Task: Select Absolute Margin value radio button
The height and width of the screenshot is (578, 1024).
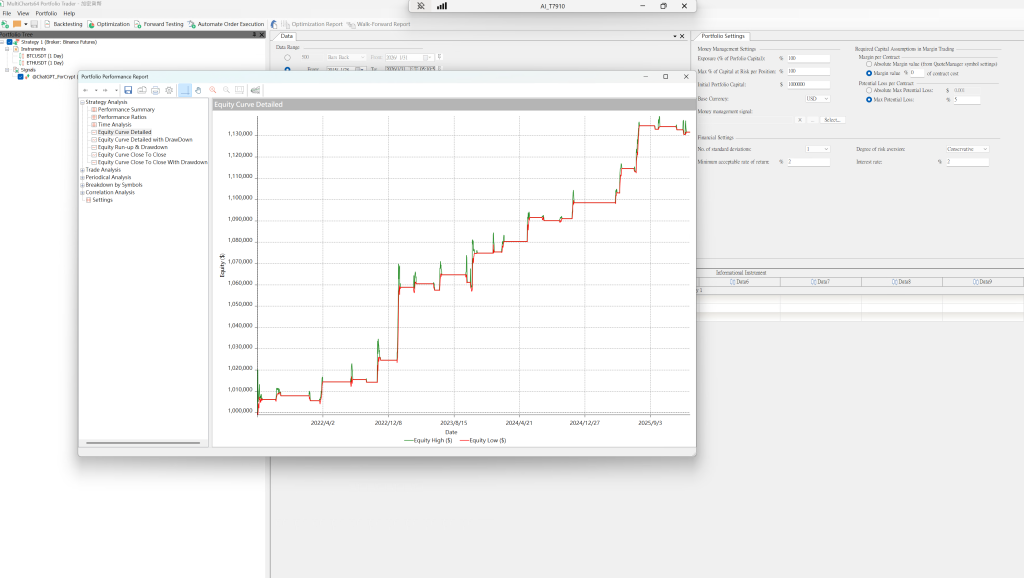Action: 869,64
